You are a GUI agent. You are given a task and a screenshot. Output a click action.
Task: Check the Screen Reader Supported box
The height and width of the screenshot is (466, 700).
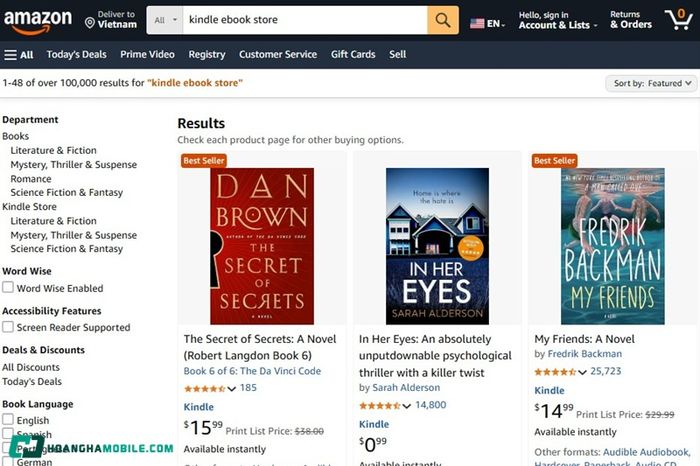(8, 327)
